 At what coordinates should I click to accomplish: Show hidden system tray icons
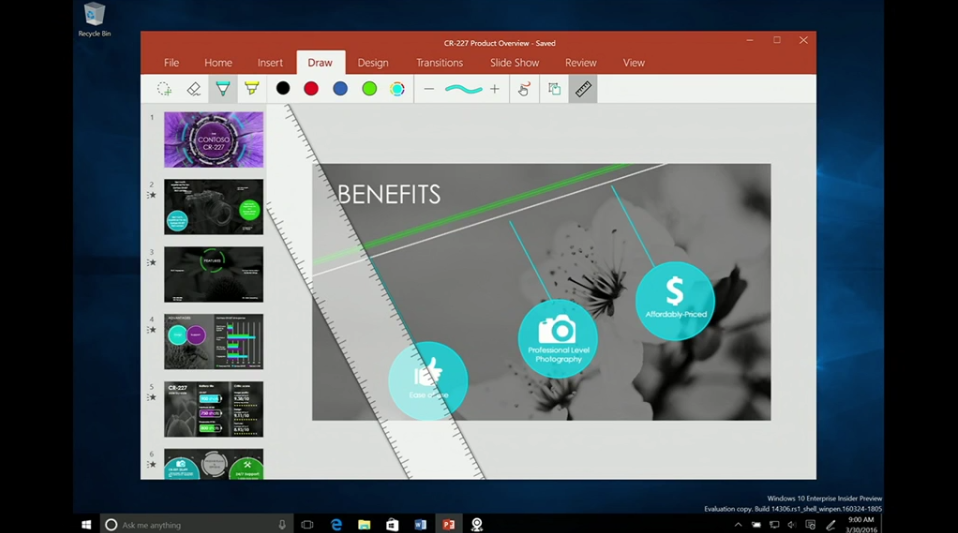pyautogui.click(x=738, y=524)
